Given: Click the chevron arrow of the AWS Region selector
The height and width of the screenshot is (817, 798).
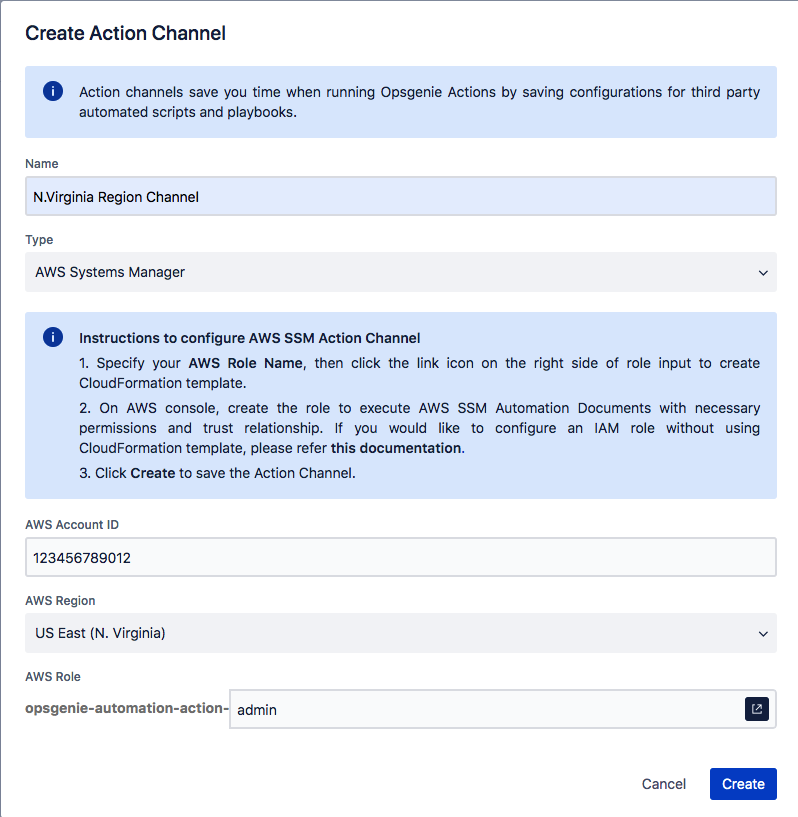Looking at the screenshot, I should coord(763,634).
